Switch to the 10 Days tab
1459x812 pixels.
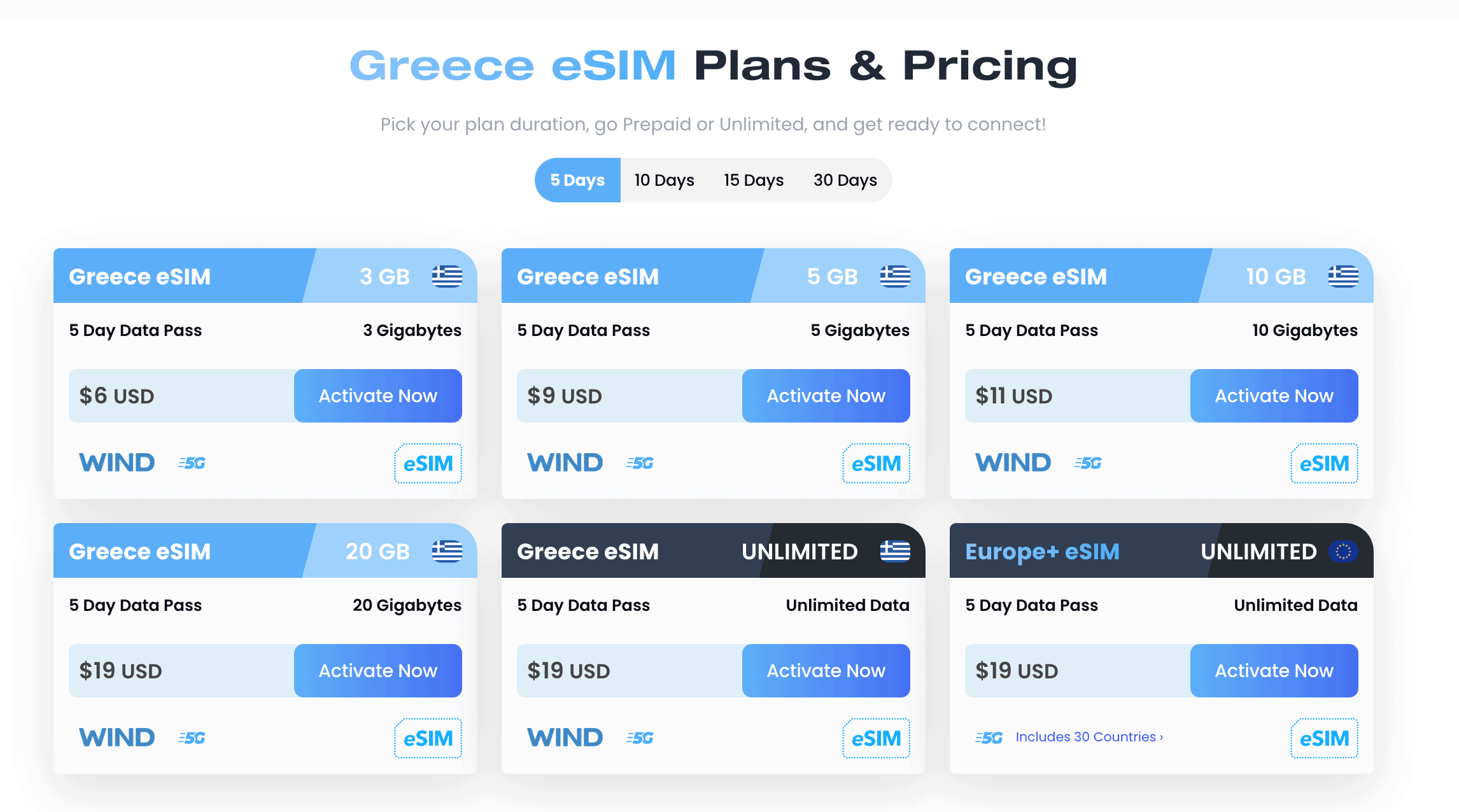[x=663, y=180]
